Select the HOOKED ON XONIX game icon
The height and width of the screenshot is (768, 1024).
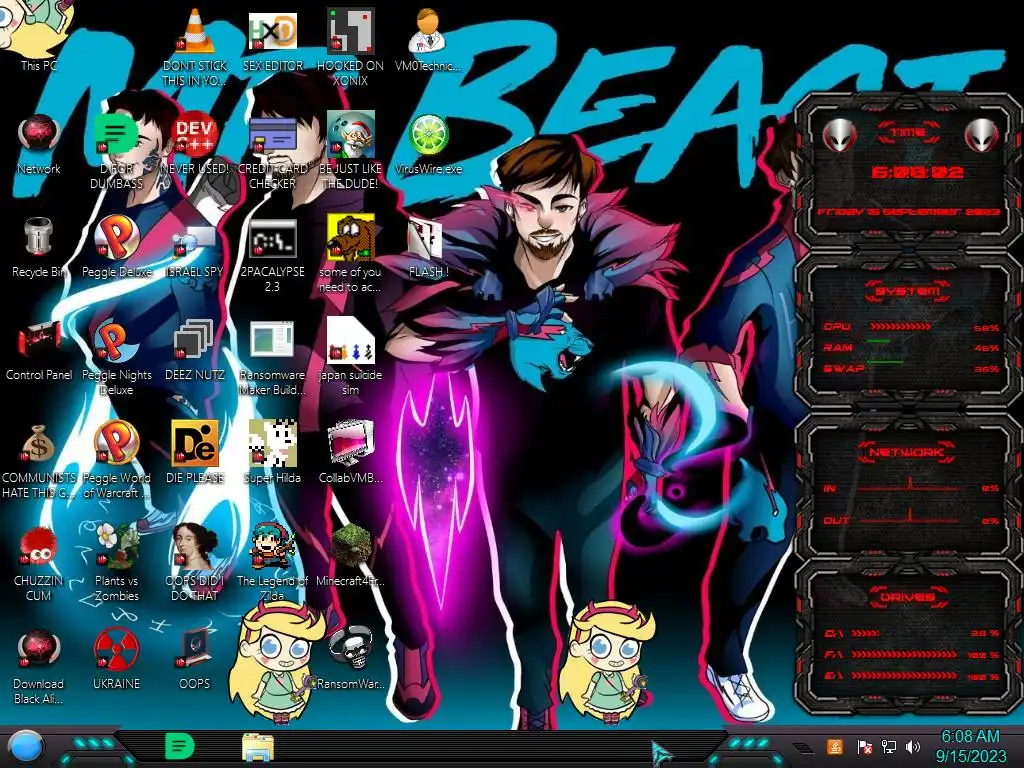(x=350, y=31)
